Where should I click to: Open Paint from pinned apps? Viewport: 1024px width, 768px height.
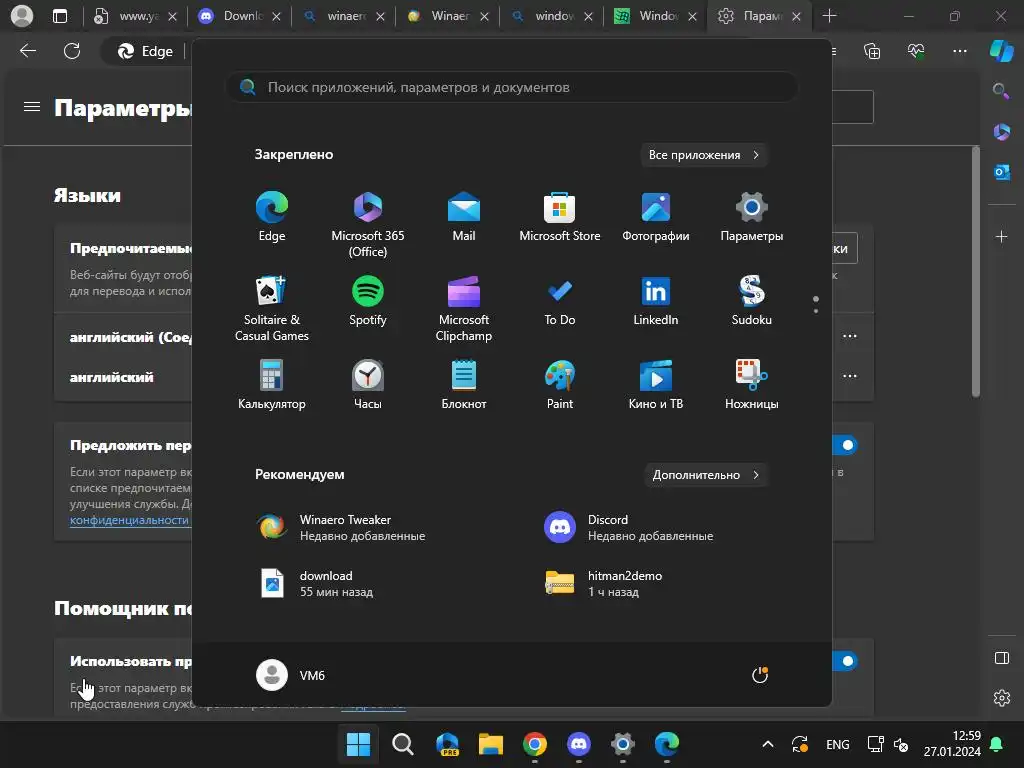[560, 385]
